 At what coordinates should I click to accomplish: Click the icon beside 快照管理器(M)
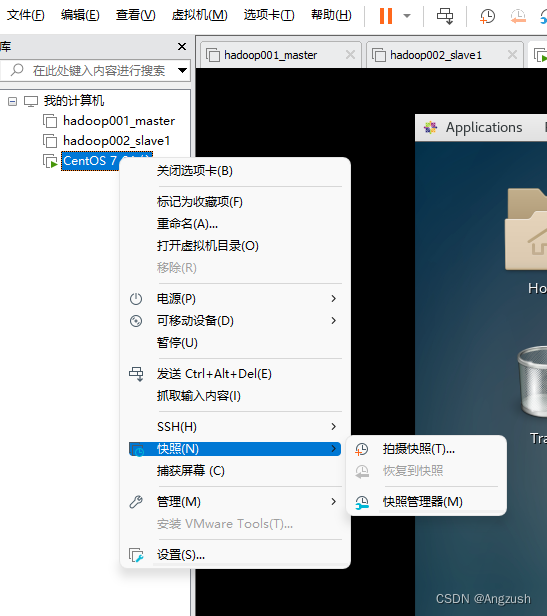click(x=362, y=502)
